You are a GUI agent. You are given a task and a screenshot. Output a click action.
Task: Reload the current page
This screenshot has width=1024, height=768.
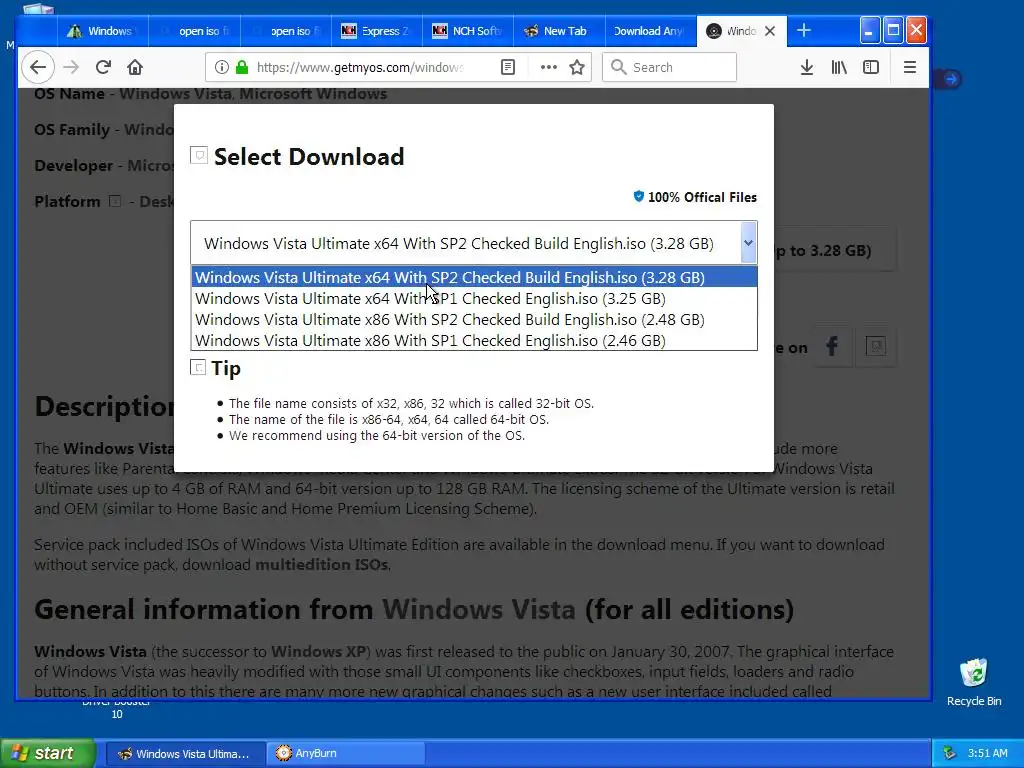[x=103, y=67]
